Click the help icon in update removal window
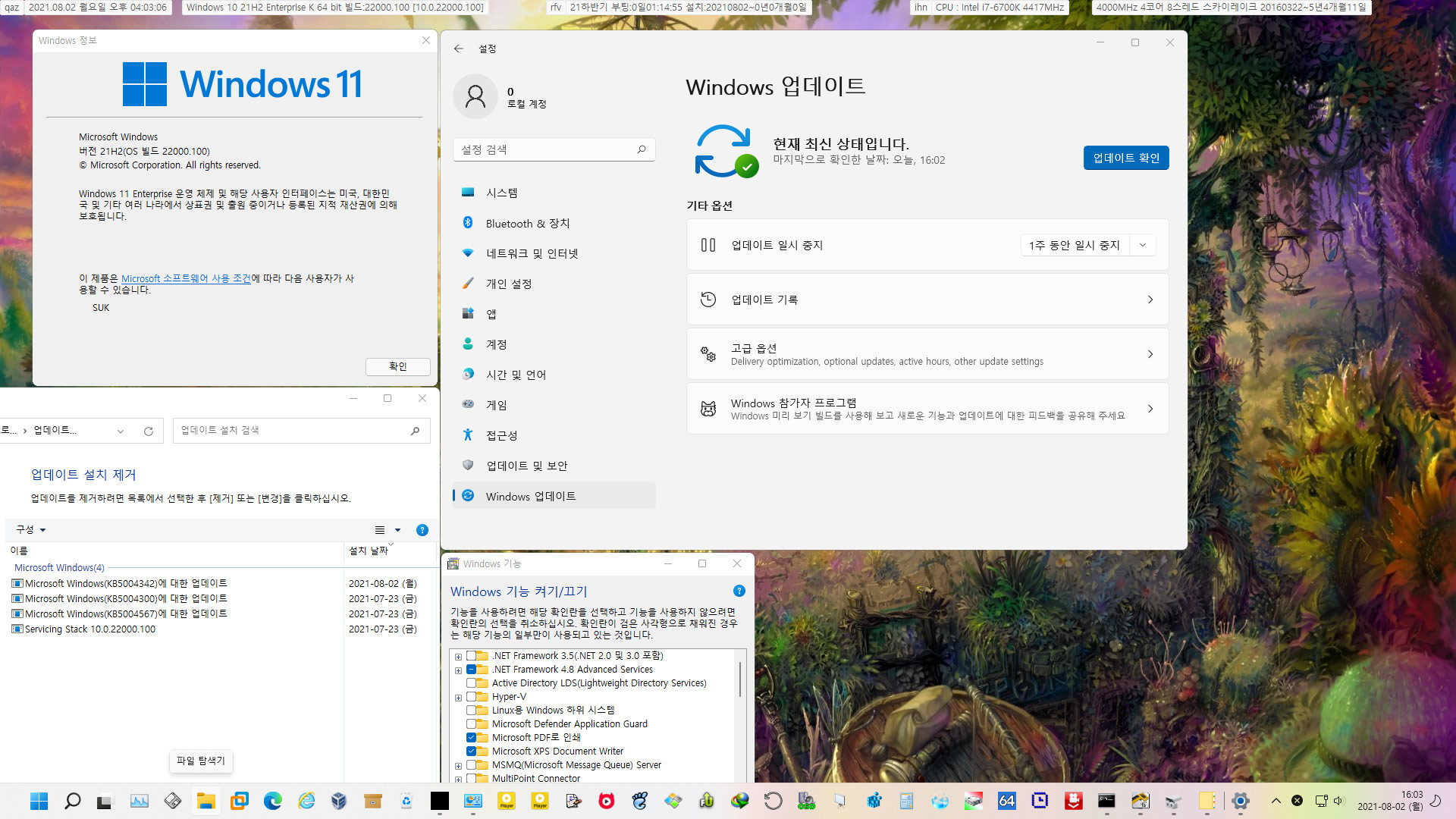The width and height of the screenshot is (1456, 819). coord(422,530)
